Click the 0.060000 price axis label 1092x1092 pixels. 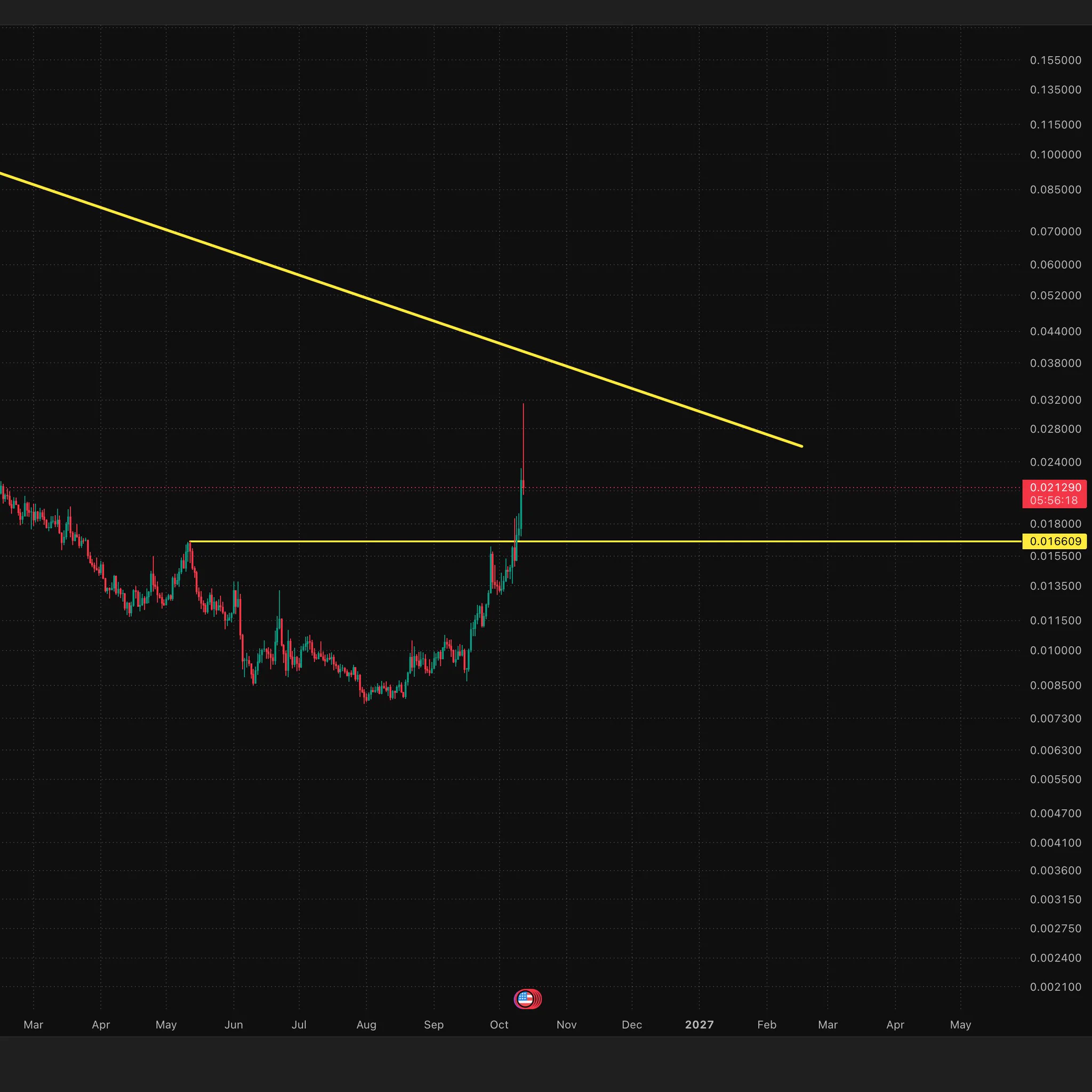(x=1055, y=265)
